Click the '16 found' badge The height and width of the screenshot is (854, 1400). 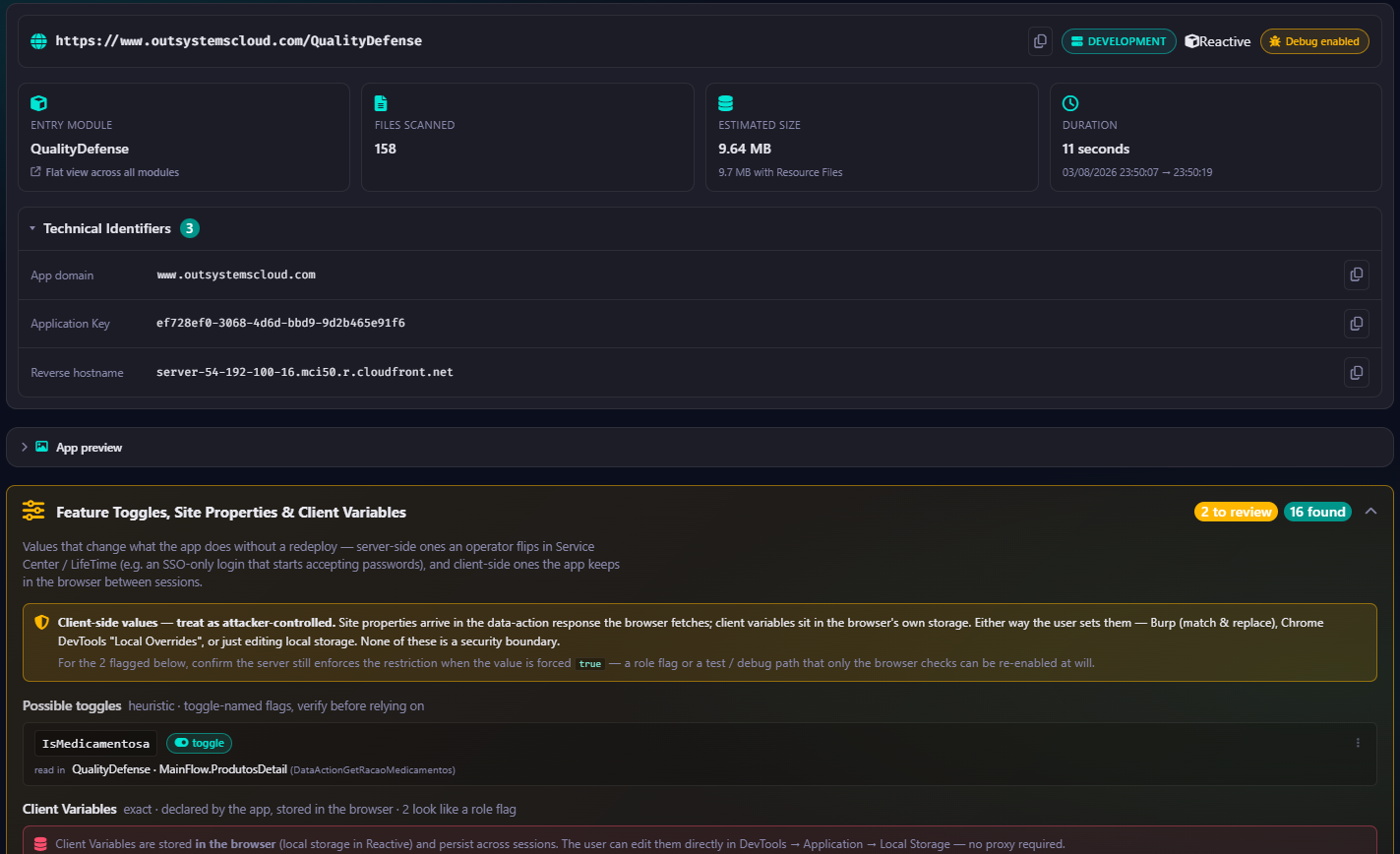click(x=1317, y=512)
